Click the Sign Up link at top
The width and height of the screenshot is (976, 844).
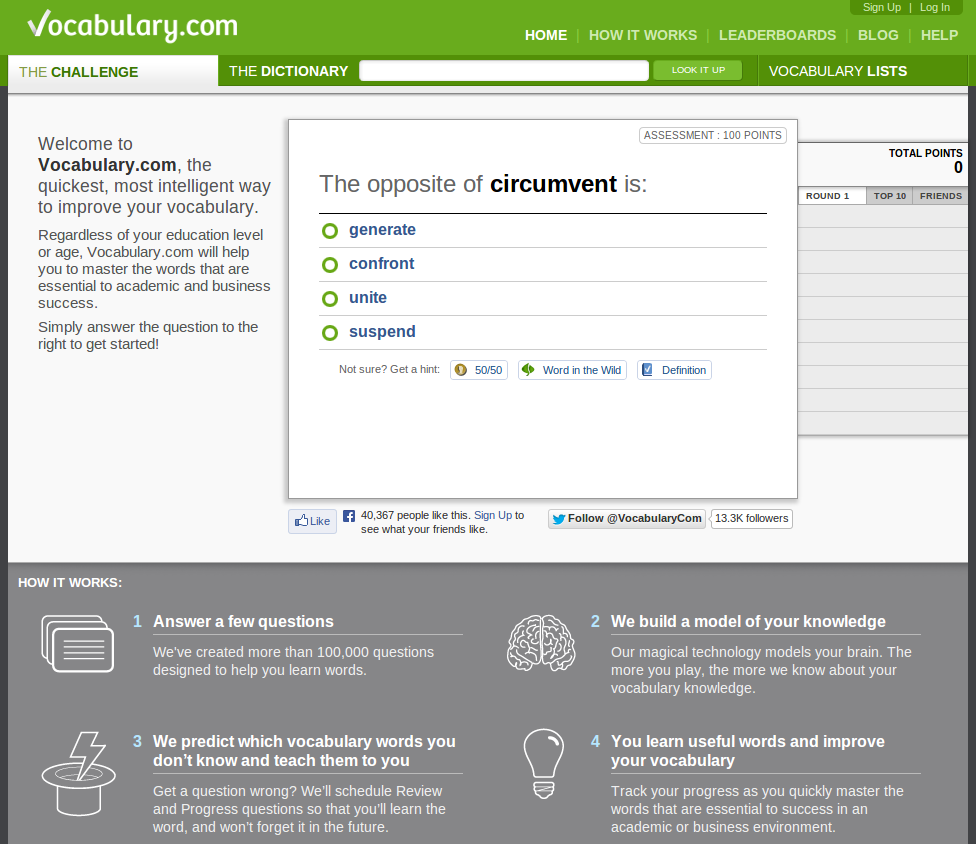coord(881,7)
